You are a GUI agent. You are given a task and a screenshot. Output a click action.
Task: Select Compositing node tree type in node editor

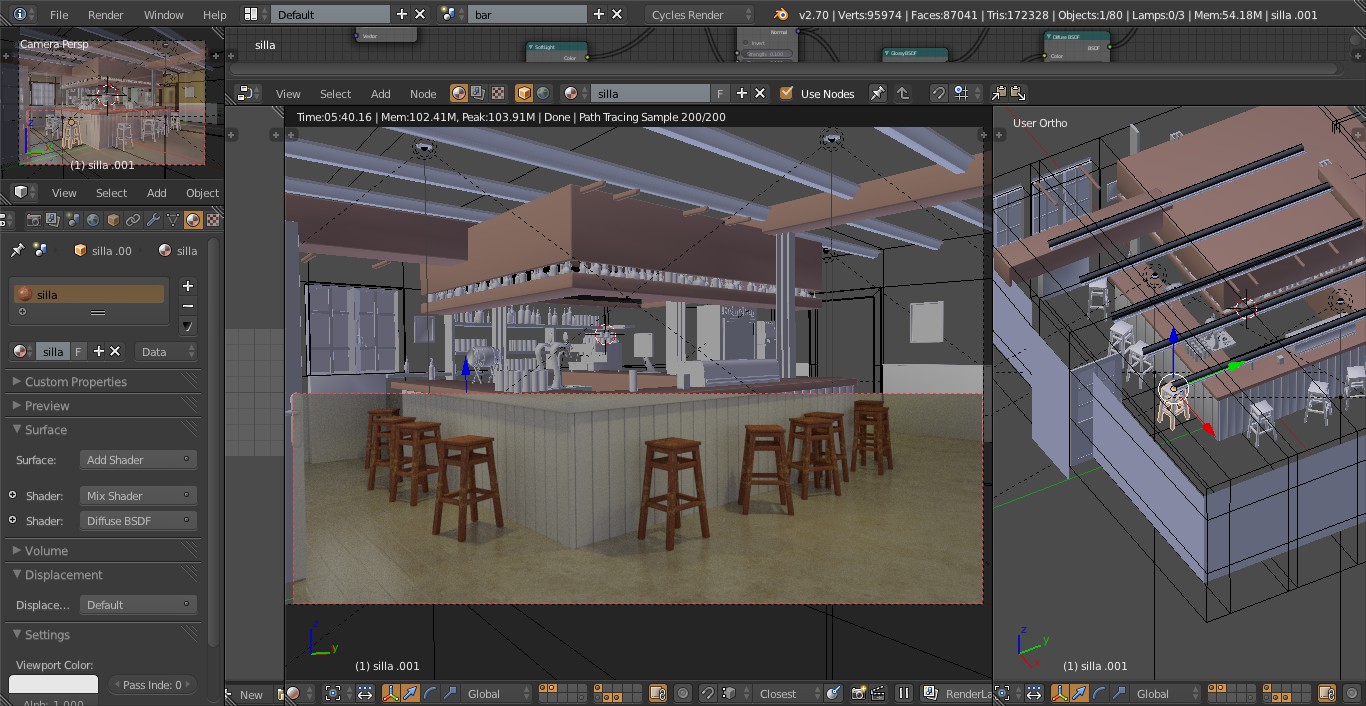click(x=478, y=93)
